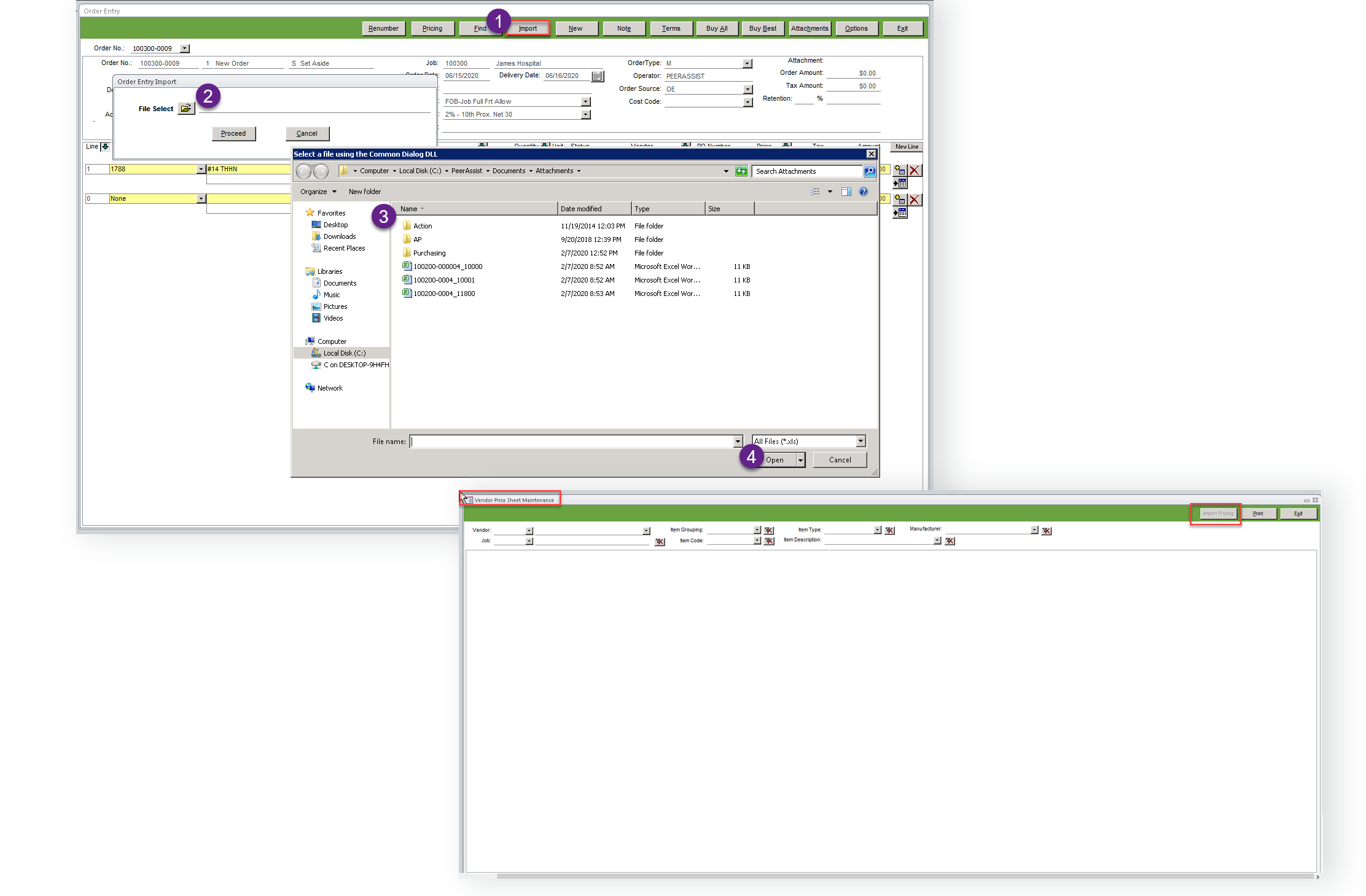Click in the File name text field

[x=571, y=442]
